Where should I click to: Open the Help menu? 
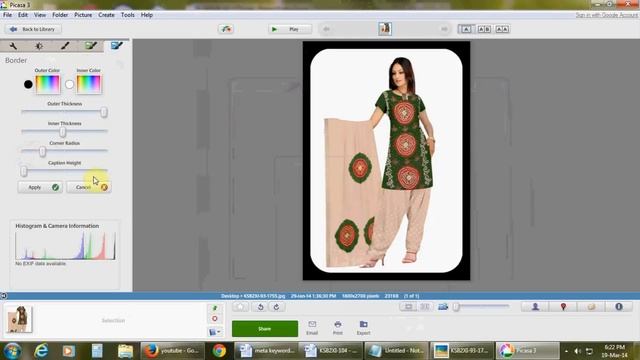click(147, 15)
